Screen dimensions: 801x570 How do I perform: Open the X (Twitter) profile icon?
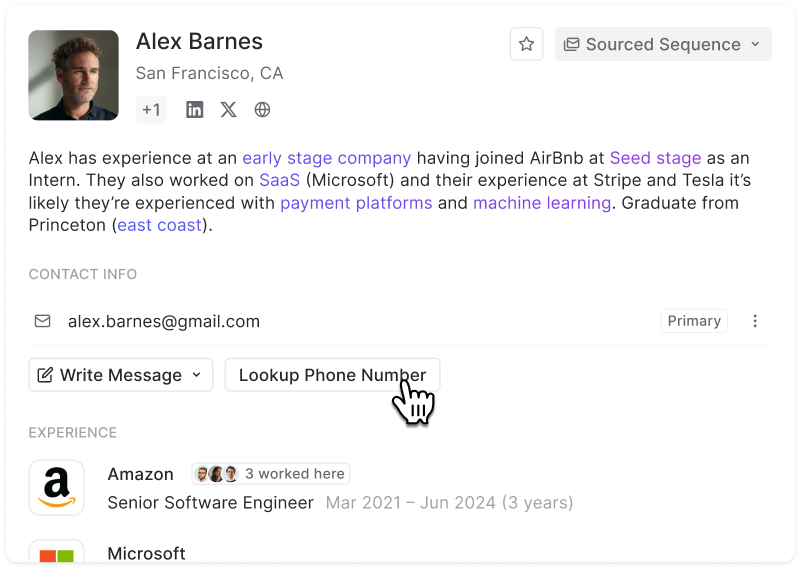point(229,110)
